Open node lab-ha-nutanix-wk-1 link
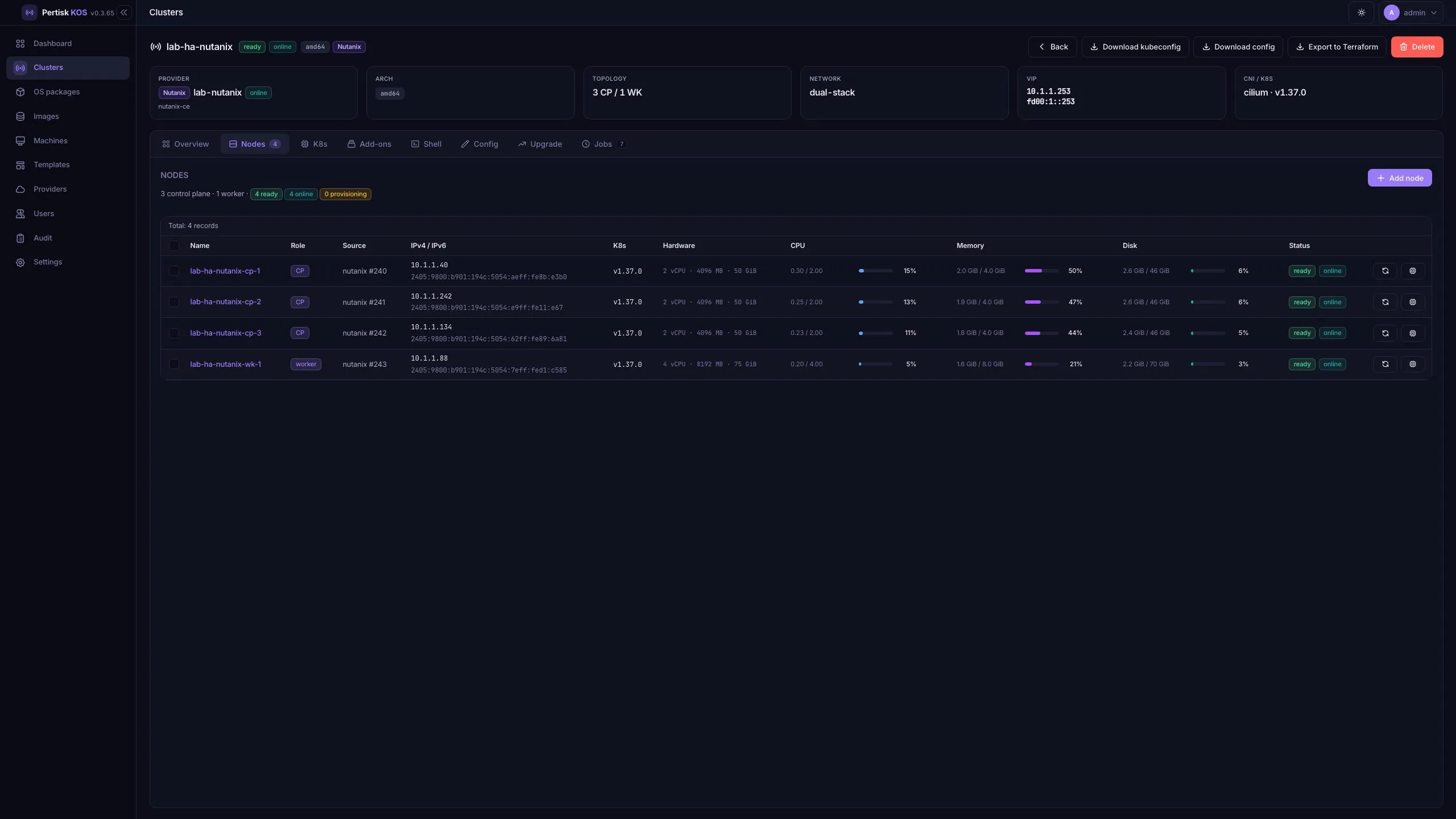 (225, 364)
